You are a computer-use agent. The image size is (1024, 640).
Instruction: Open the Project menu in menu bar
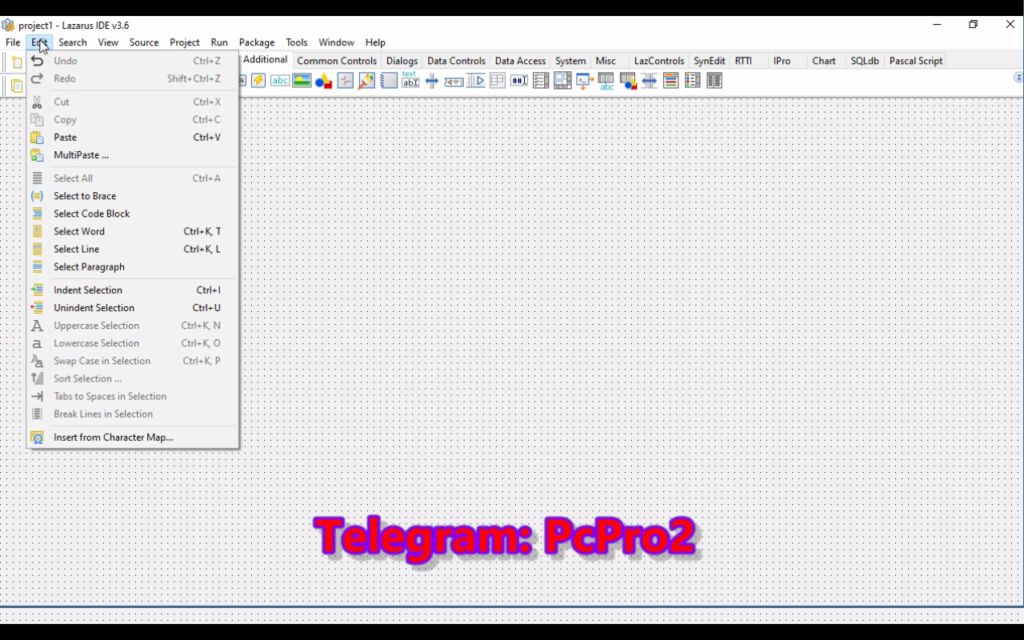pyautogui.click(x=184, y=43)
